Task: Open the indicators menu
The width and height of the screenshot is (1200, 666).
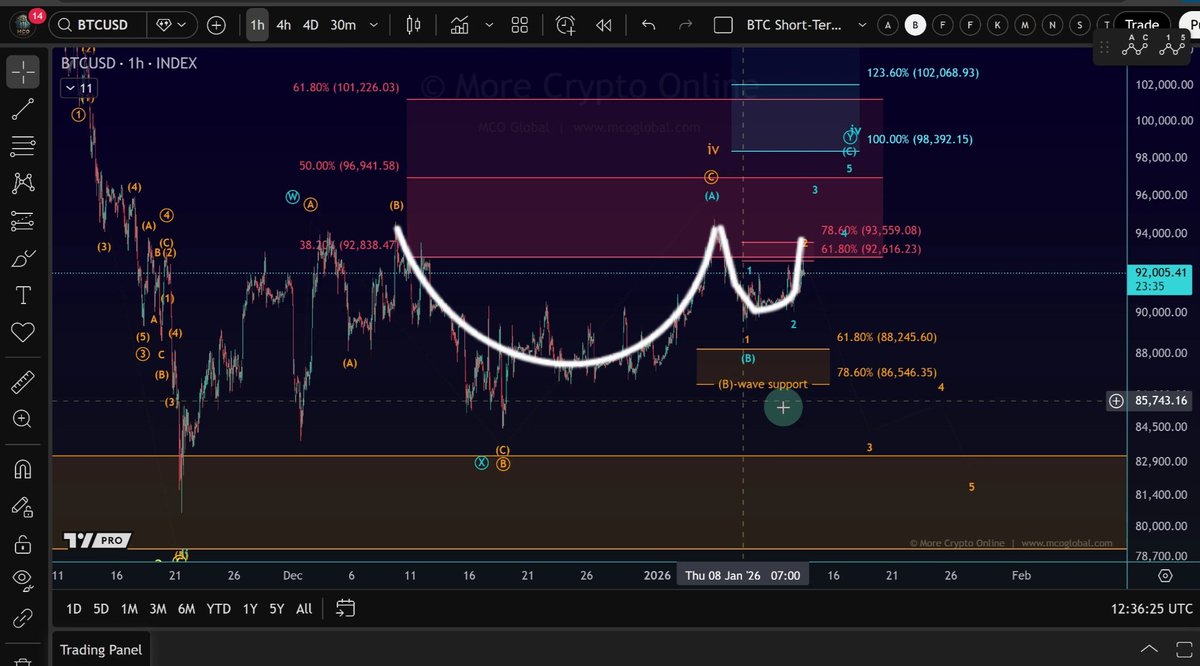Action: tap(461, 25)
